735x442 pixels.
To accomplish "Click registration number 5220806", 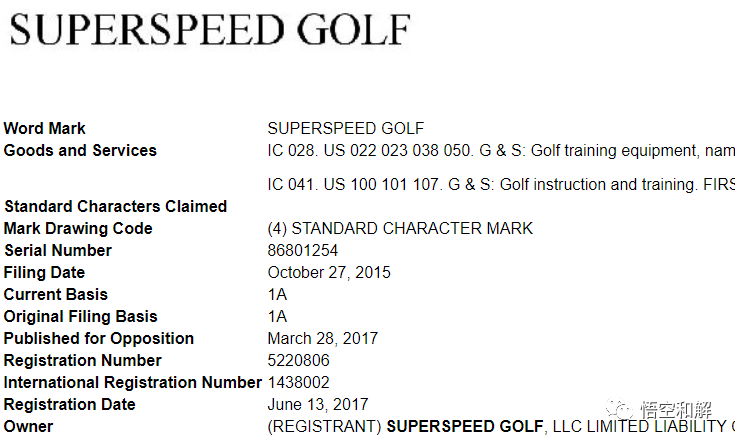I will click(298, 361).
